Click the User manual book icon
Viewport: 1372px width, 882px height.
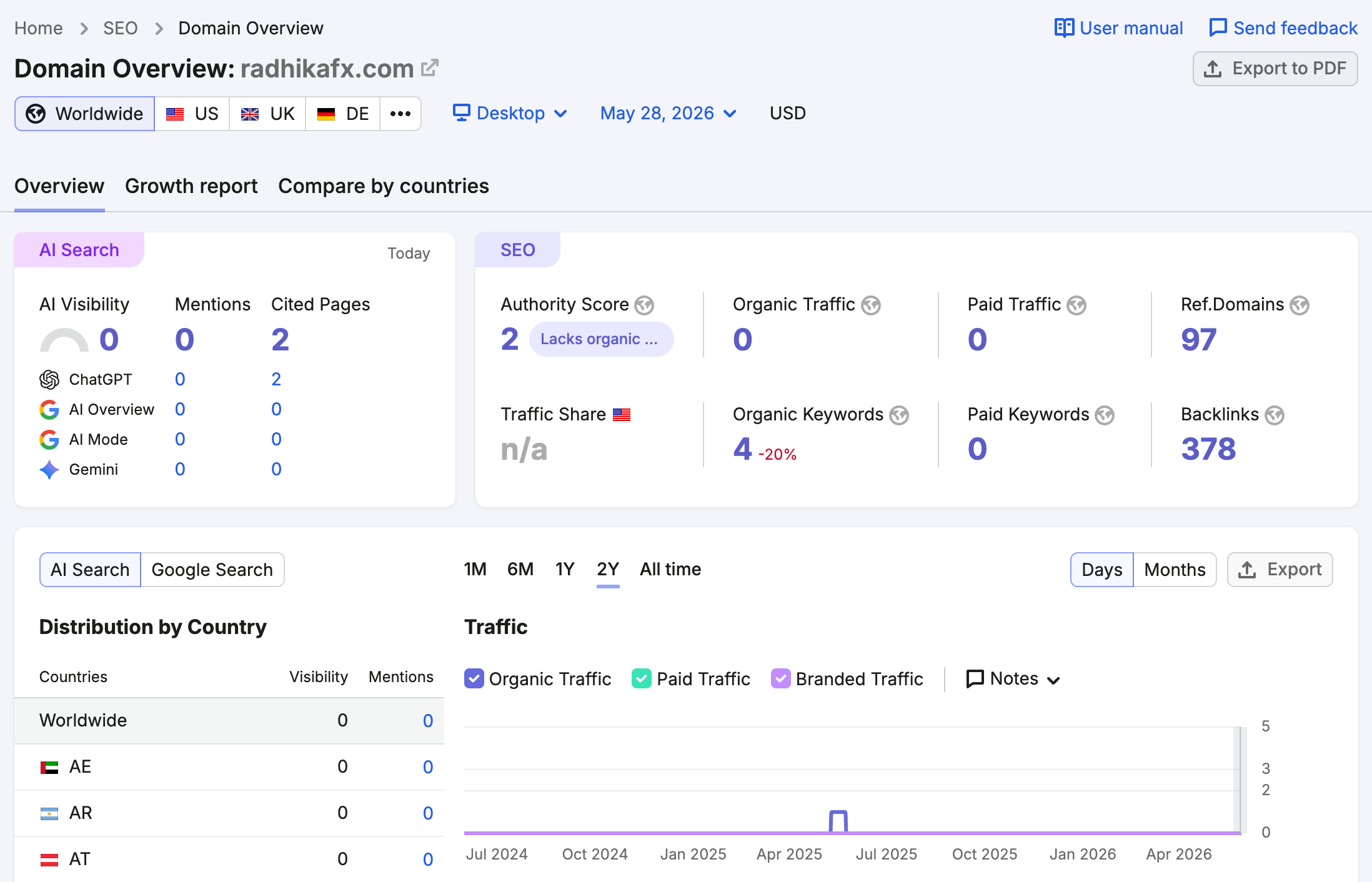click(1064, 28)
